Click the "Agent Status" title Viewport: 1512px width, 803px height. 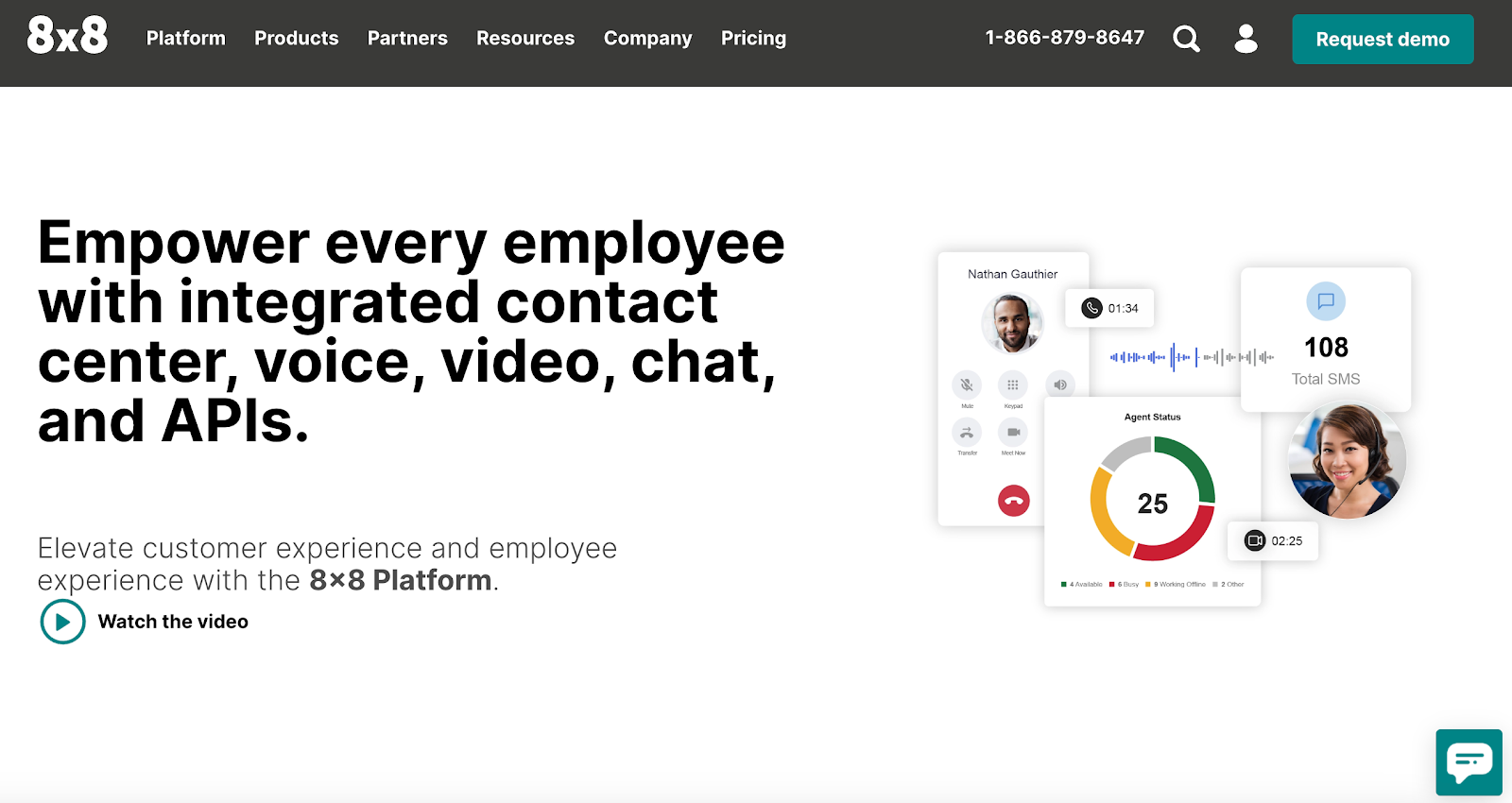(x=1152, y=417)
